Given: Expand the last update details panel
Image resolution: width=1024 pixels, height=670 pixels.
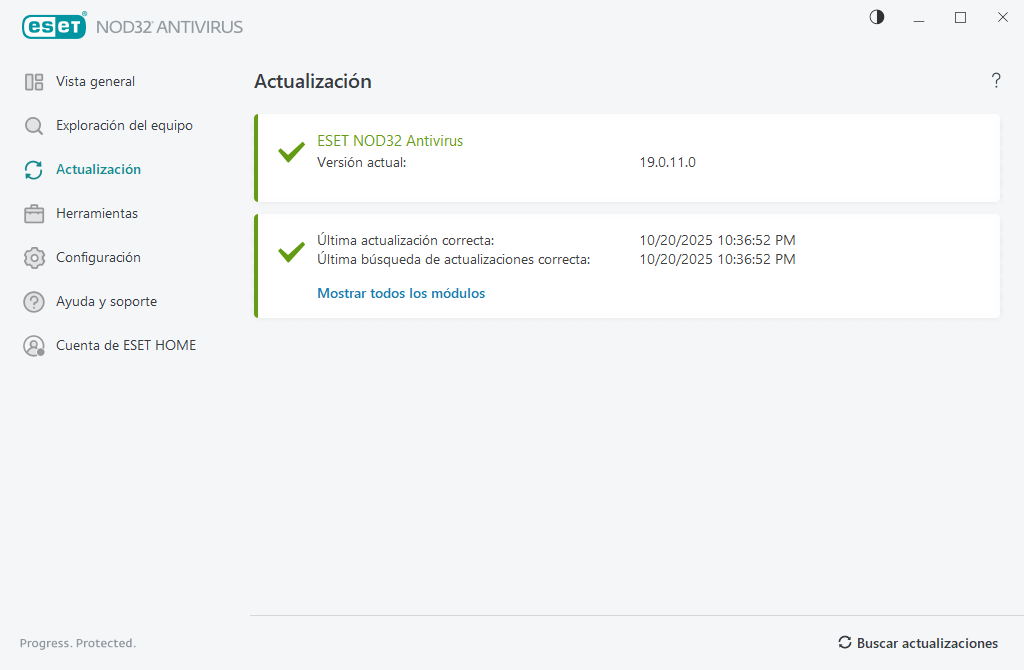Looking at the screenshot, I should [627, 266].
